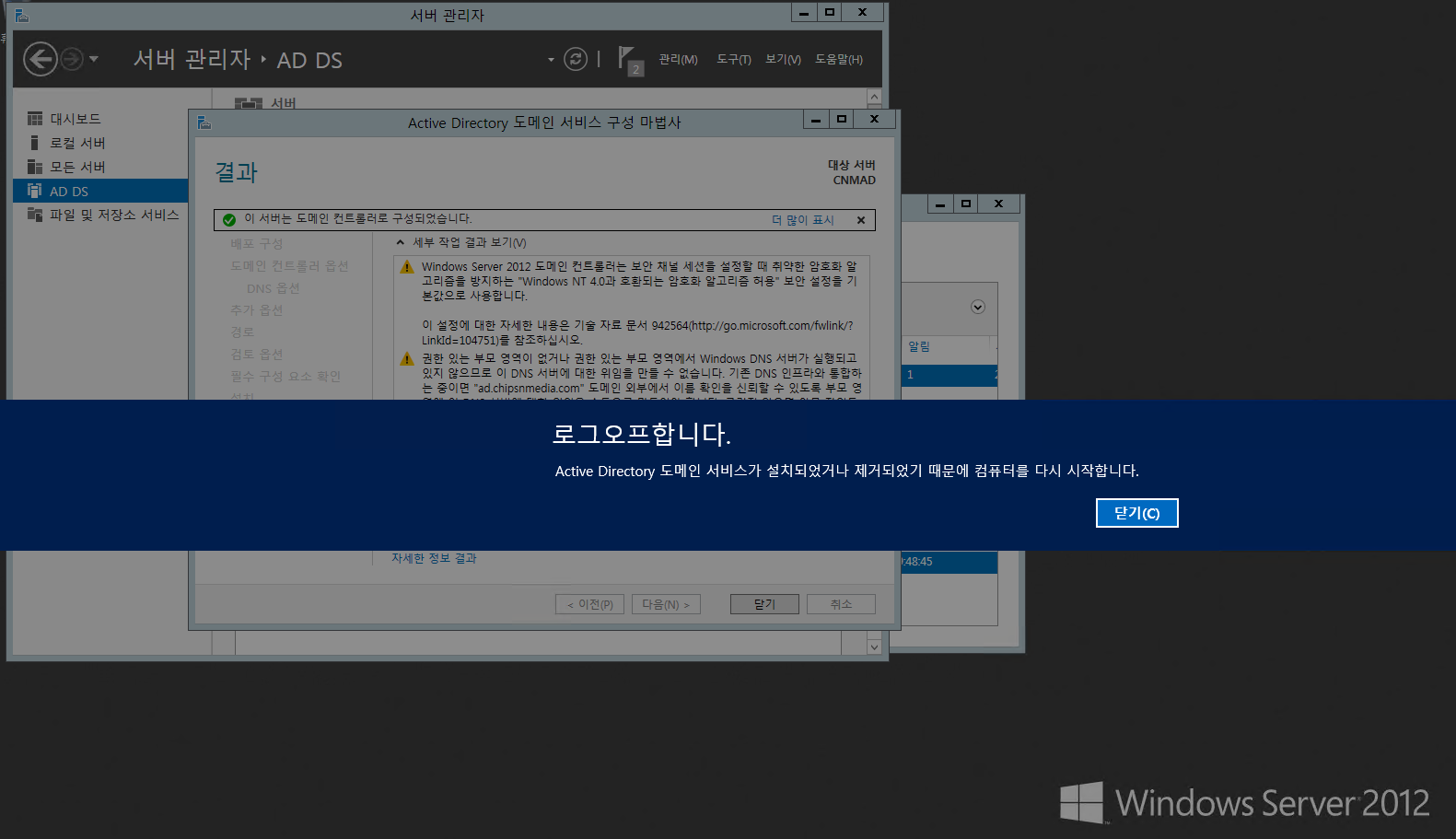Click the < 이전(P) button
The width and height of the screenshot is (1456, 839).
coord(589,604)
